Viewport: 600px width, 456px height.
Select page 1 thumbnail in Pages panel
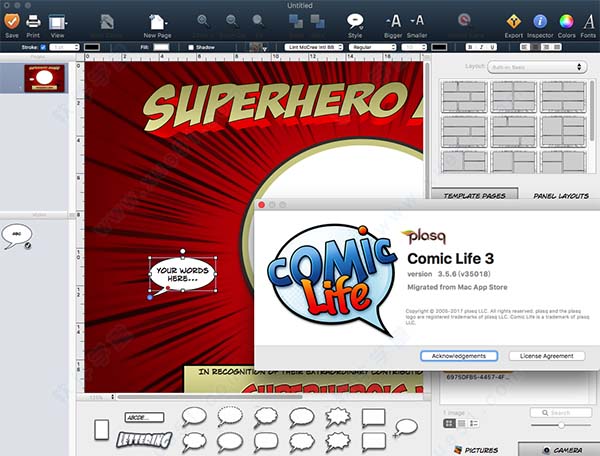coord(44,78)
